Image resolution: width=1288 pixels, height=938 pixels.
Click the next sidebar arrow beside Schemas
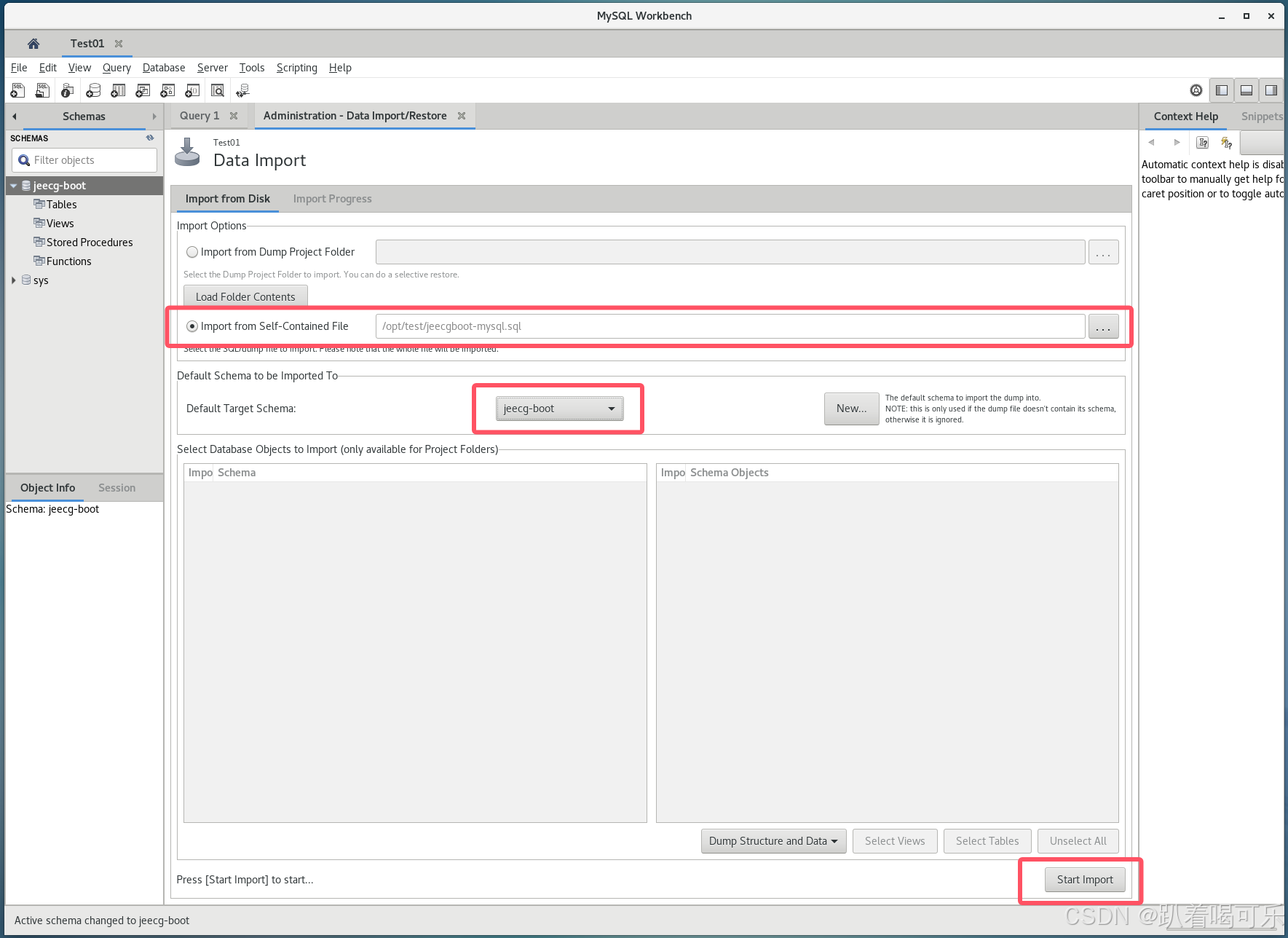coord(154,117)
